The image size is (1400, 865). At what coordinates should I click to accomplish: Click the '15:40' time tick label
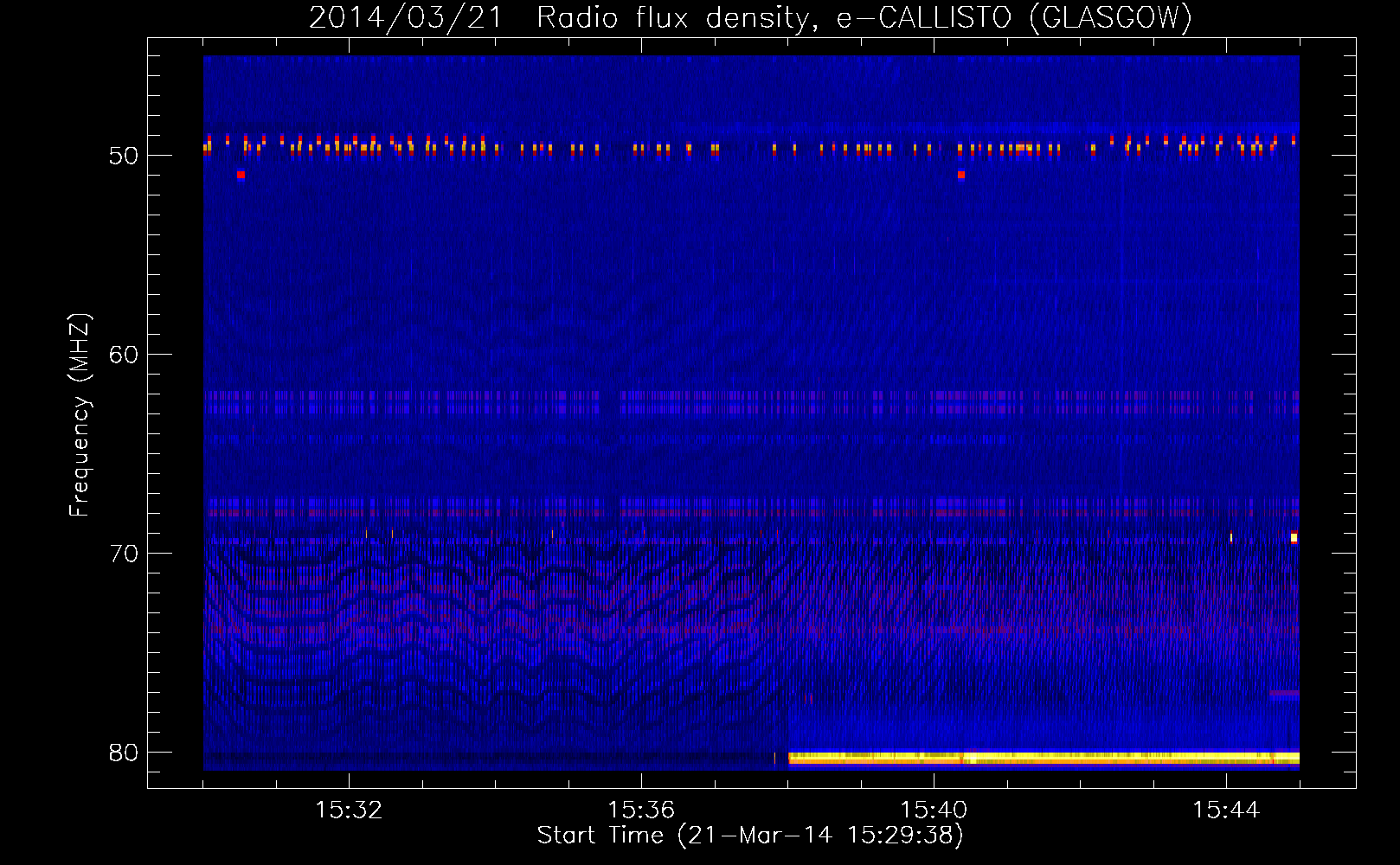point(934,811)
